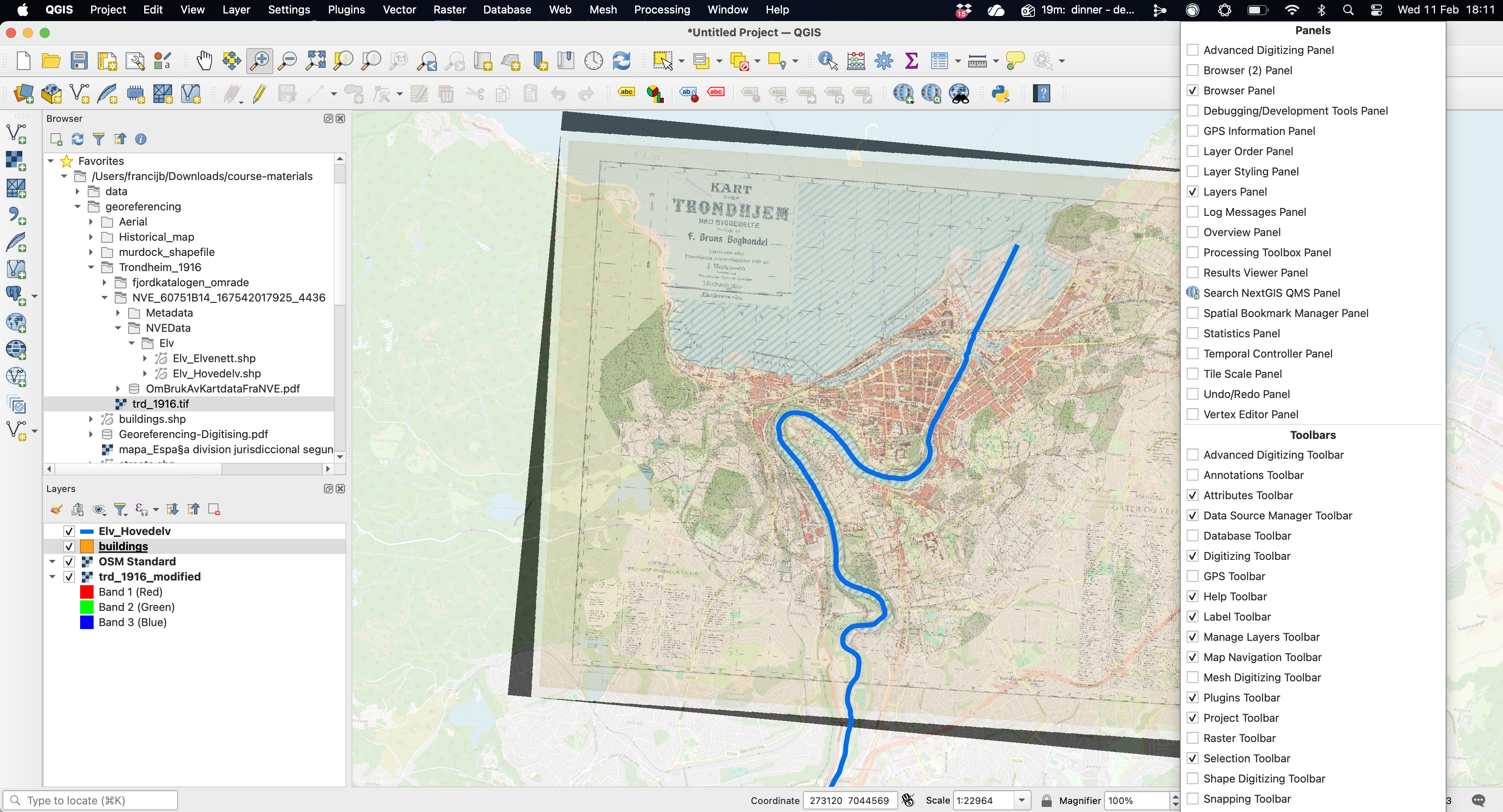Select the trd_1916.tif file in Browser
The height and width of the screenshot is (812, 1503).
click(160, 403)
